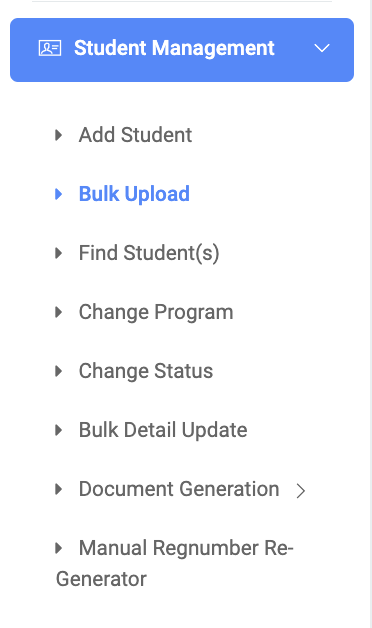Click the triangle bullet beside Add Student
Viewport: 372px width, 628px height.
tap(58, 135)
